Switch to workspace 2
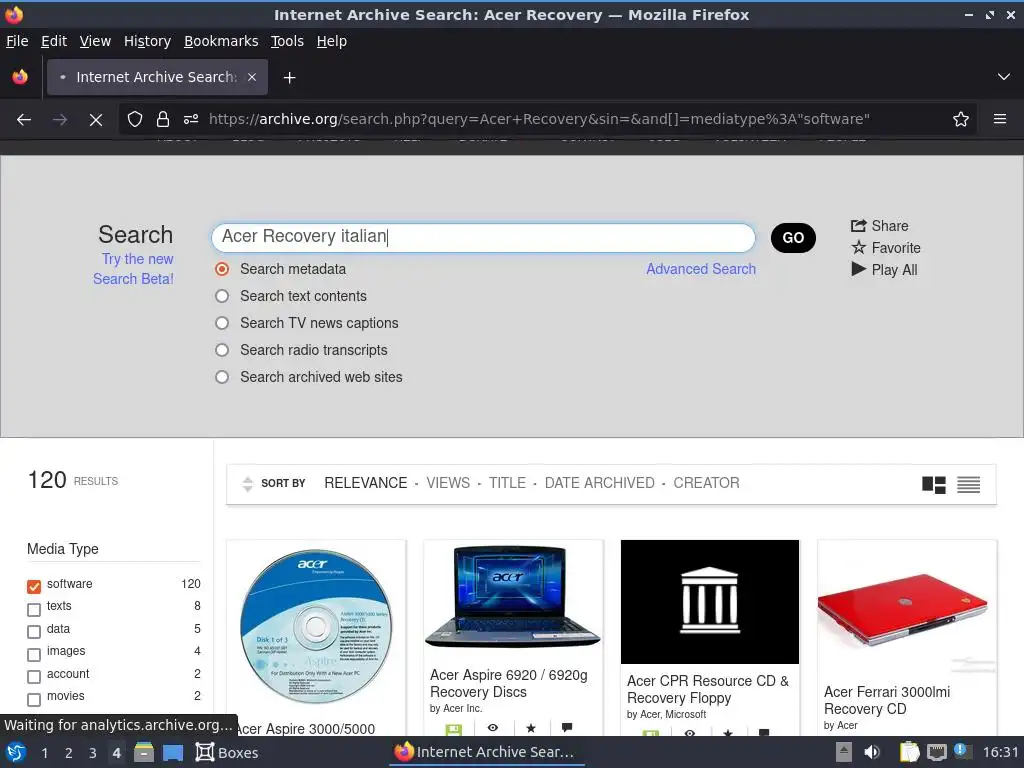 click(x=69, y=753)
